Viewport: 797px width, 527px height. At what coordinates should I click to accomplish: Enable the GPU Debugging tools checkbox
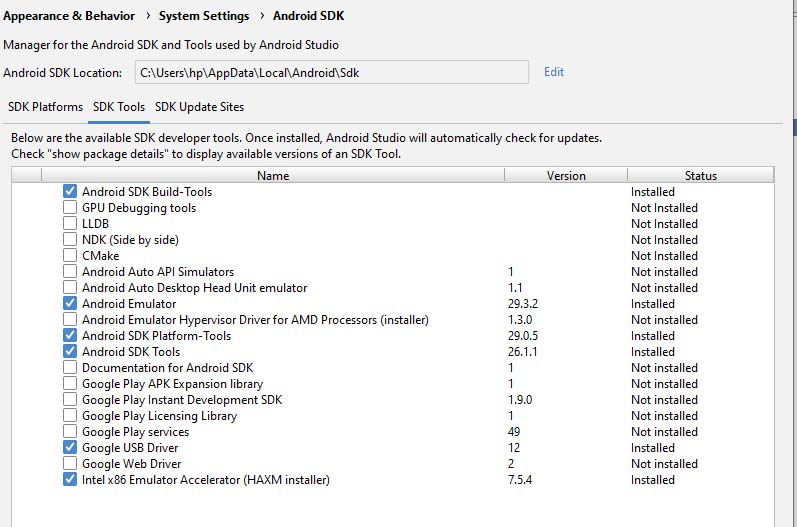[x=70, y=208]
